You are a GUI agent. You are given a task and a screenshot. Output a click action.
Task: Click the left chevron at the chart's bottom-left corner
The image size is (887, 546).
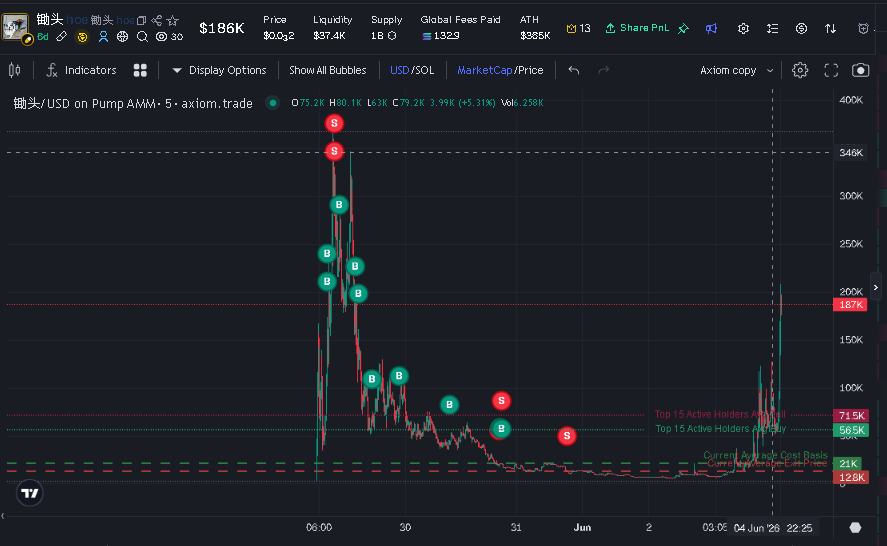click(3, 515)
